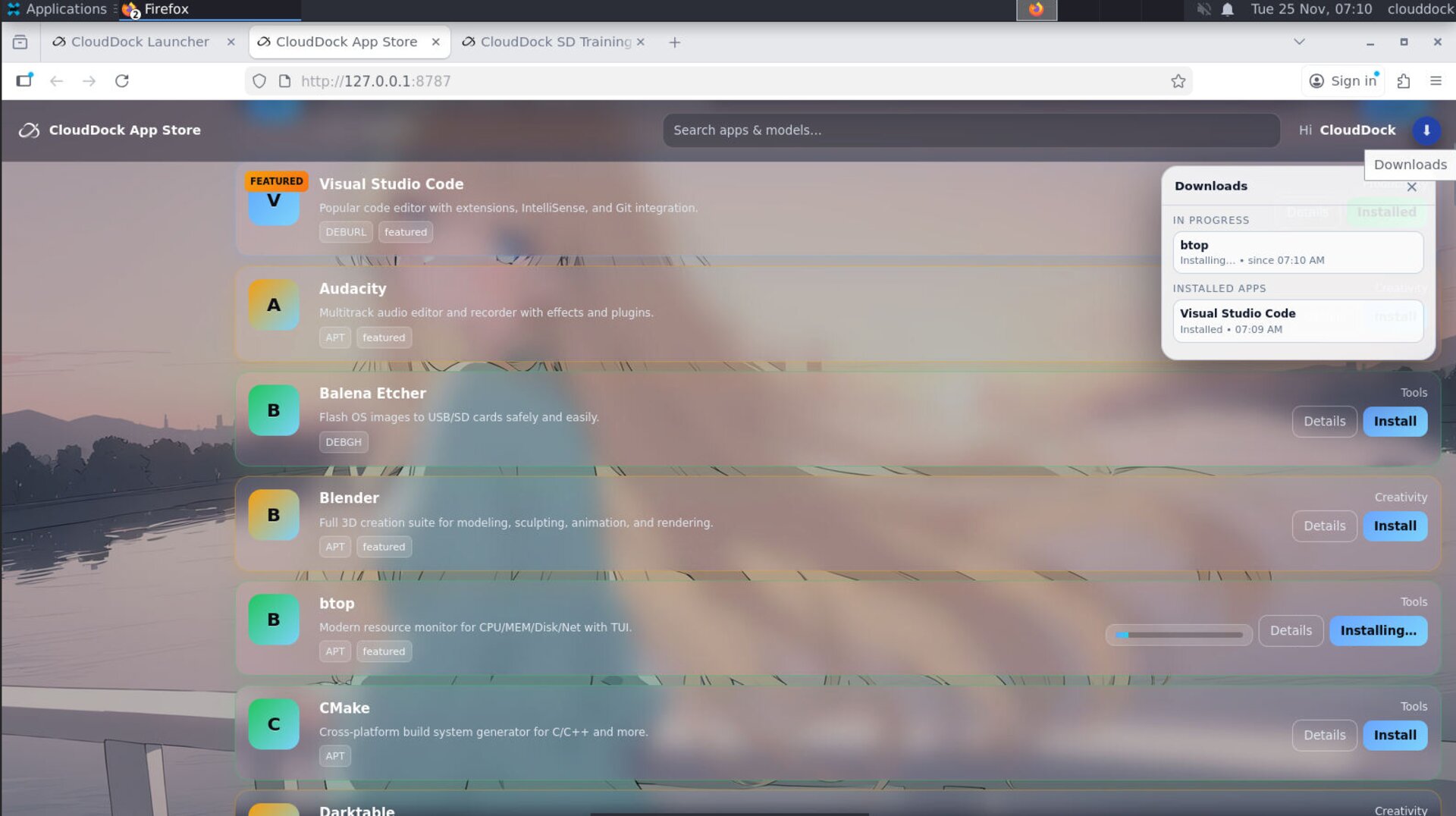1456x816 pixels.
Task: Bookmark this page with star icon
Action: 1178,81
